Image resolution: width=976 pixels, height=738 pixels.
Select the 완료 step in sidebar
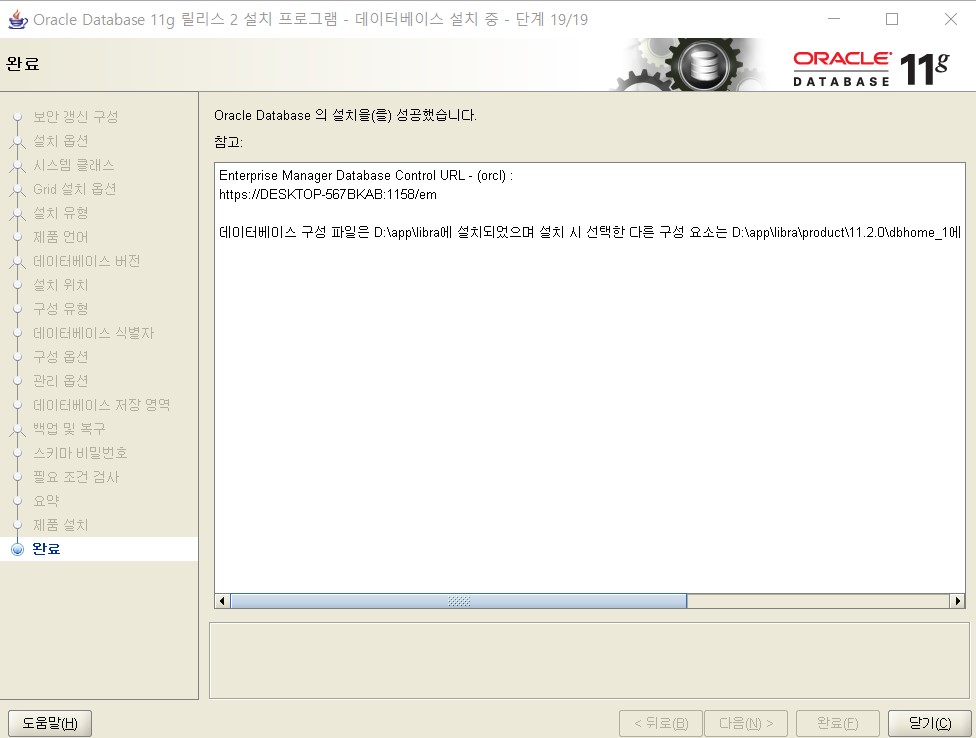coord(46,549)
